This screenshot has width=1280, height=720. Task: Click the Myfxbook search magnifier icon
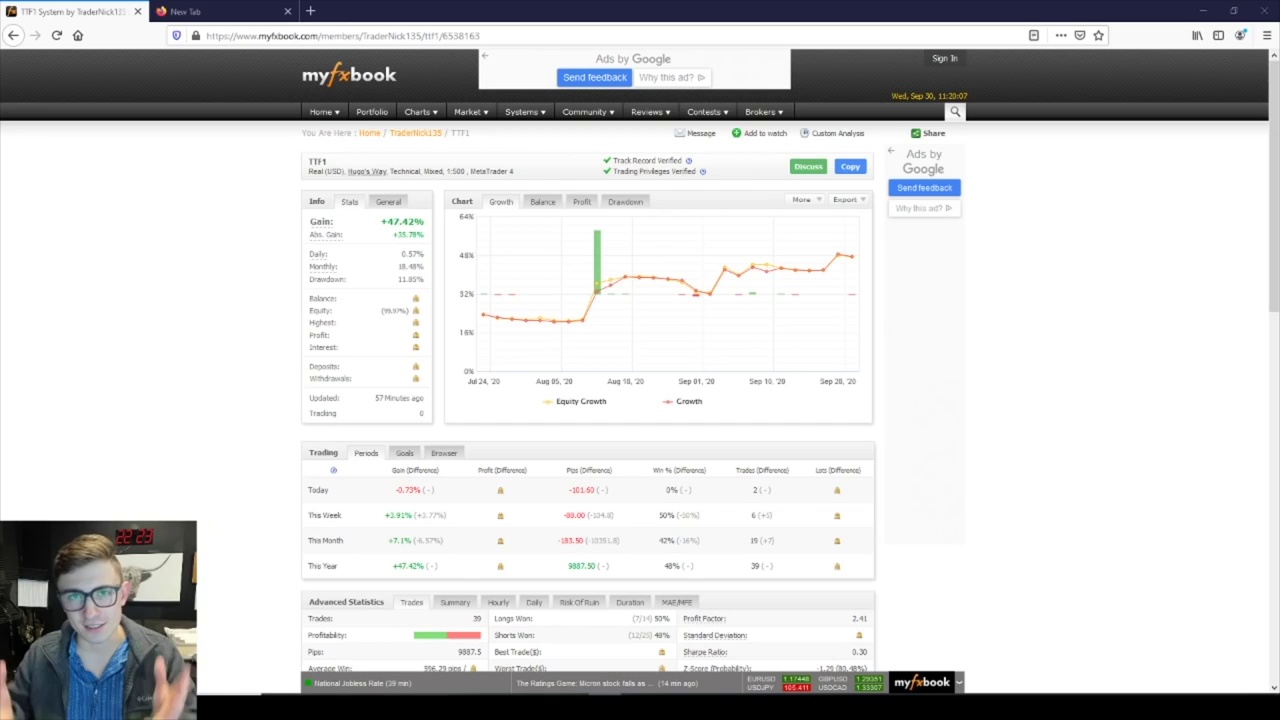tap(955, 112)
